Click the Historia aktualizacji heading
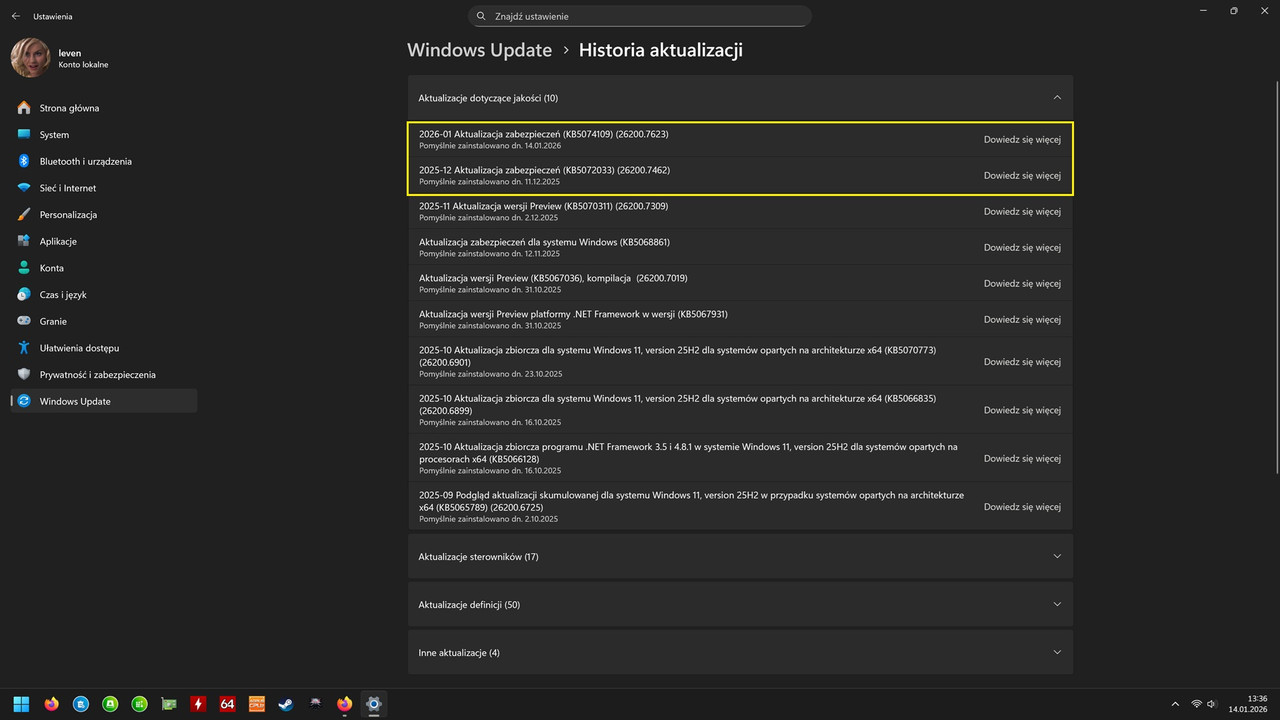 tap(661, 50)
